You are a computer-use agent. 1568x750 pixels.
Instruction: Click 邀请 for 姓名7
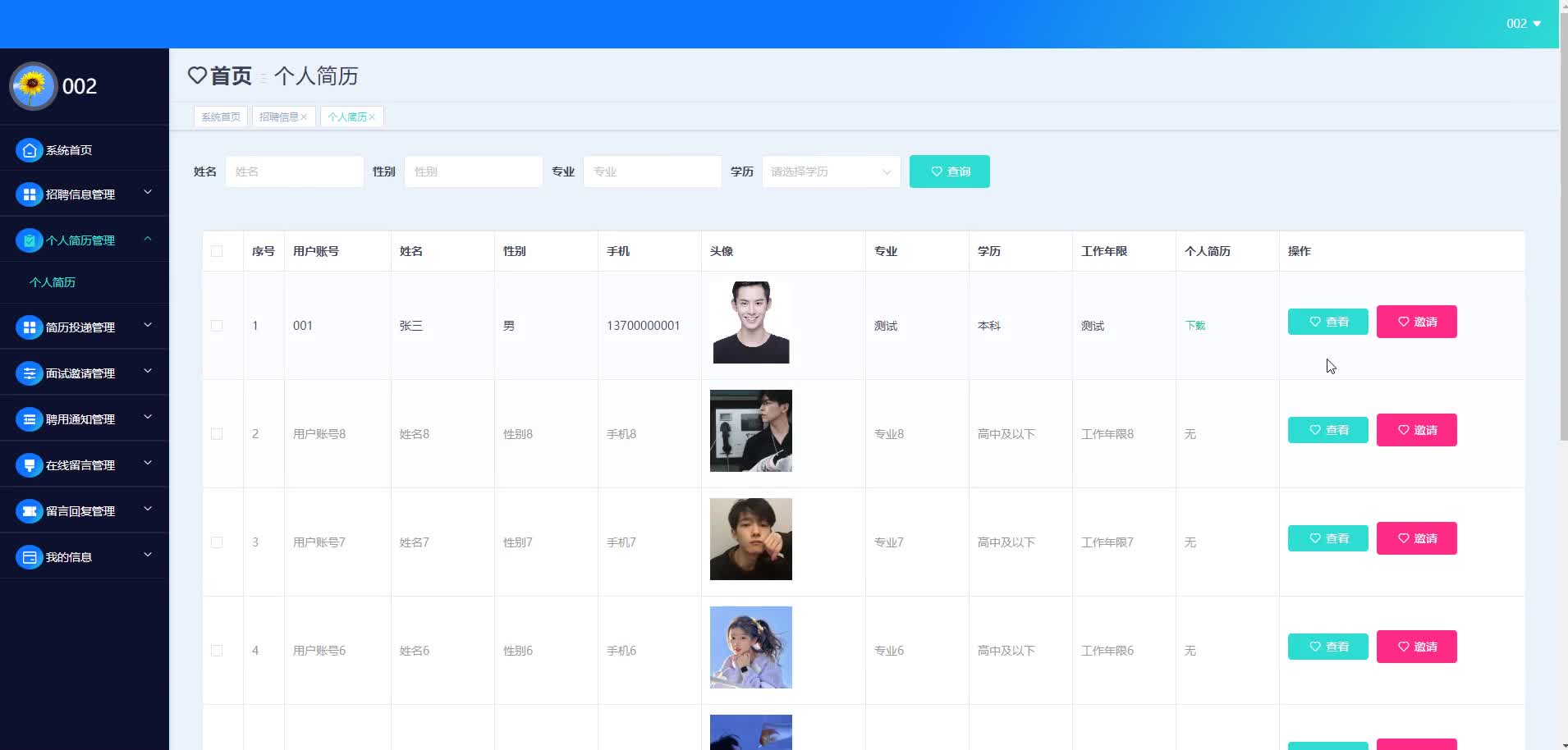pos(1416,538)
